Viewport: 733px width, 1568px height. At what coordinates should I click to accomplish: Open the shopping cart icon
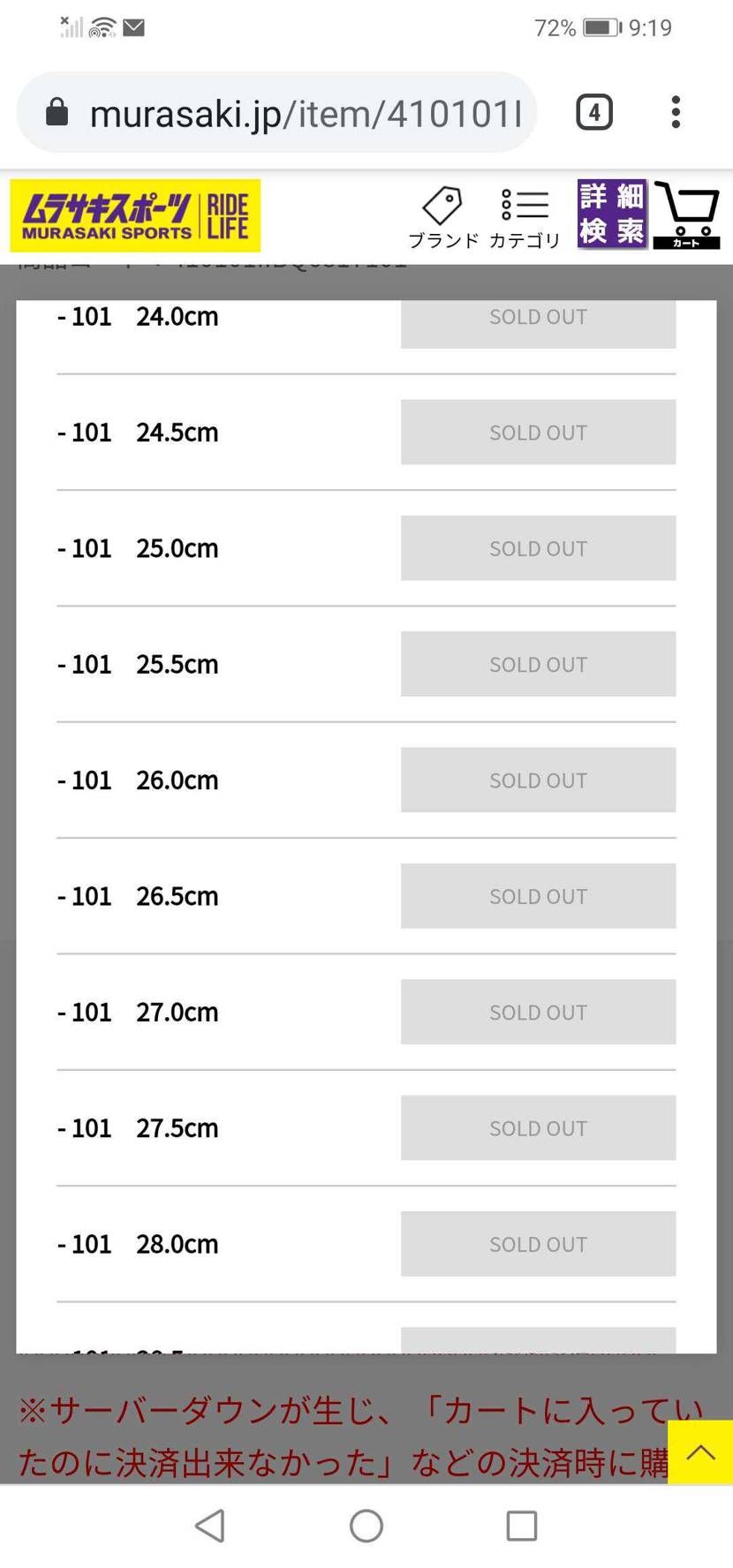[x=686, y=215]
